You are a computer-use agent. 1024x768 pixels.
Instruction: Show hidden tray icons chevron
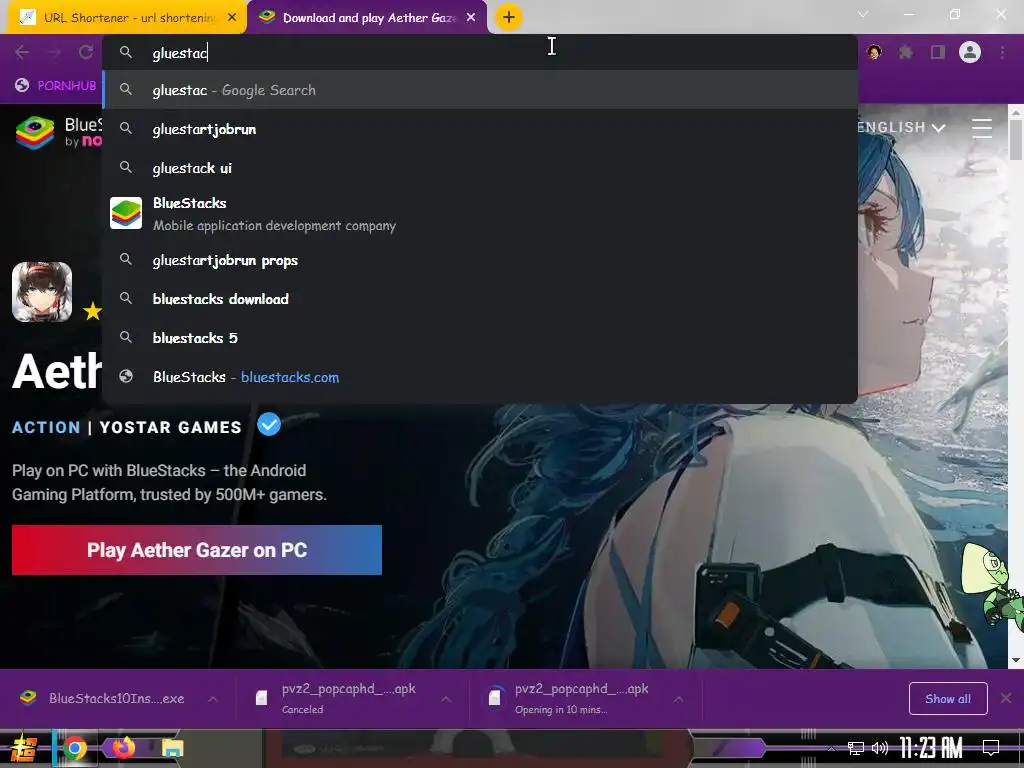click(x=831, y=748)
